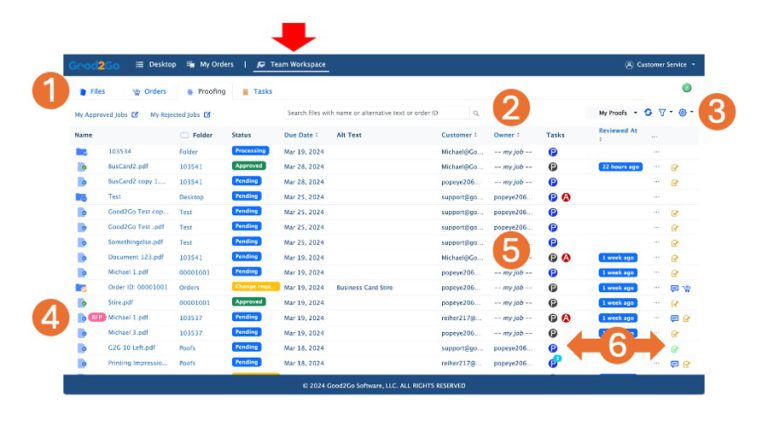
Task: Switch to the Files tab
Action: coord(93,92)
